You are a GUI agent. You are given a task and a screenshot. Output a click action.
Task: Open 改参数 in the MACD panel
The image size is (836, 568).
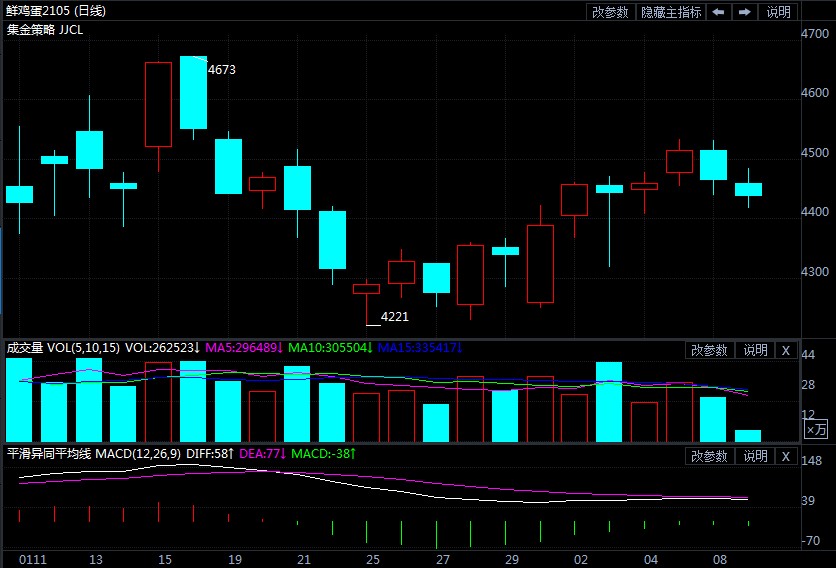tap(709, 456)
